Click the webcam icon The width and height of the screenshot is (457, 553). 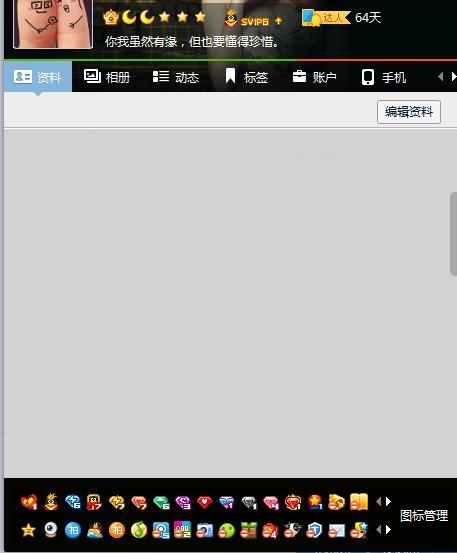(51, 530)
